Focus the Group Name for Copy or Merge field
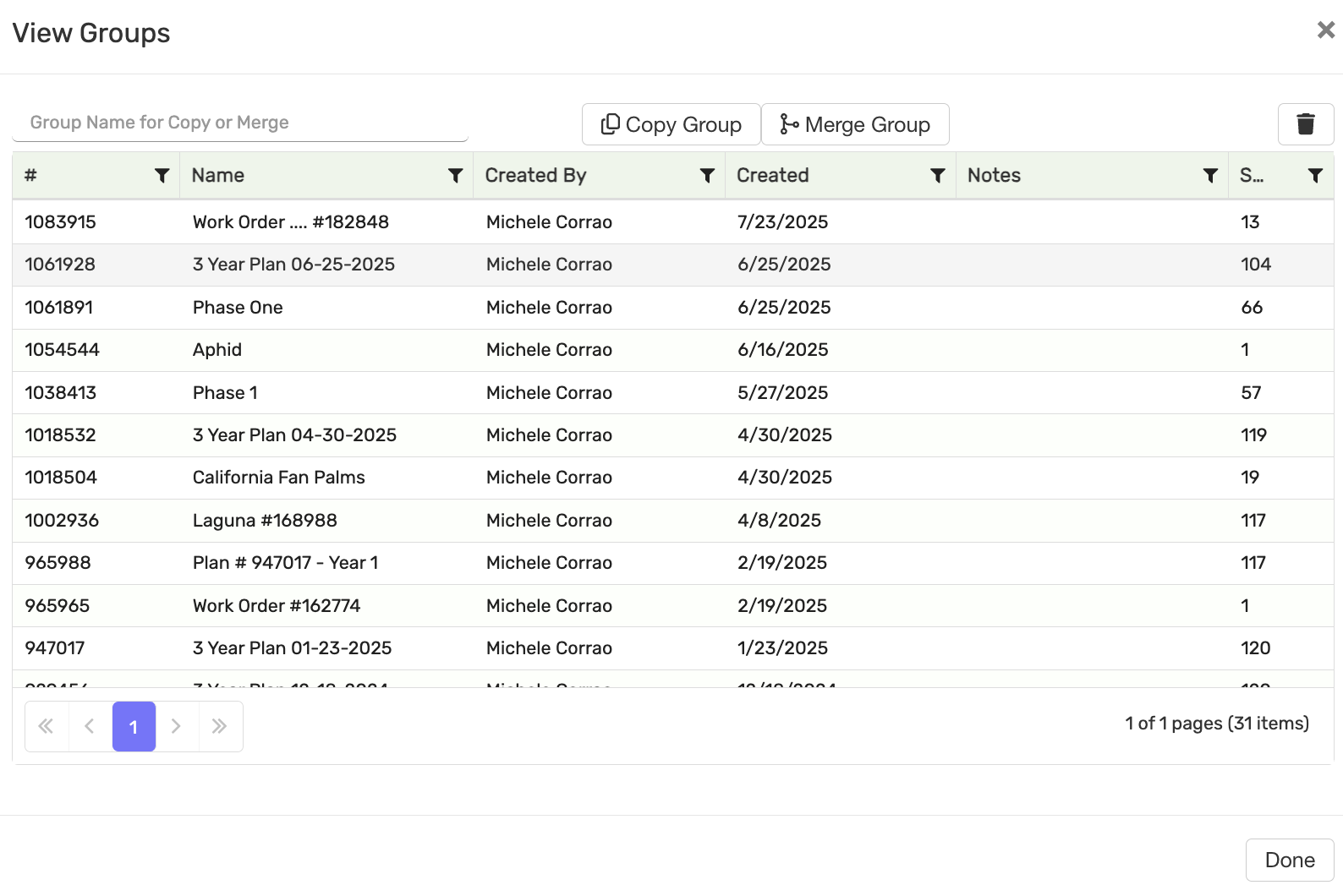 click(x=240, y=123)
